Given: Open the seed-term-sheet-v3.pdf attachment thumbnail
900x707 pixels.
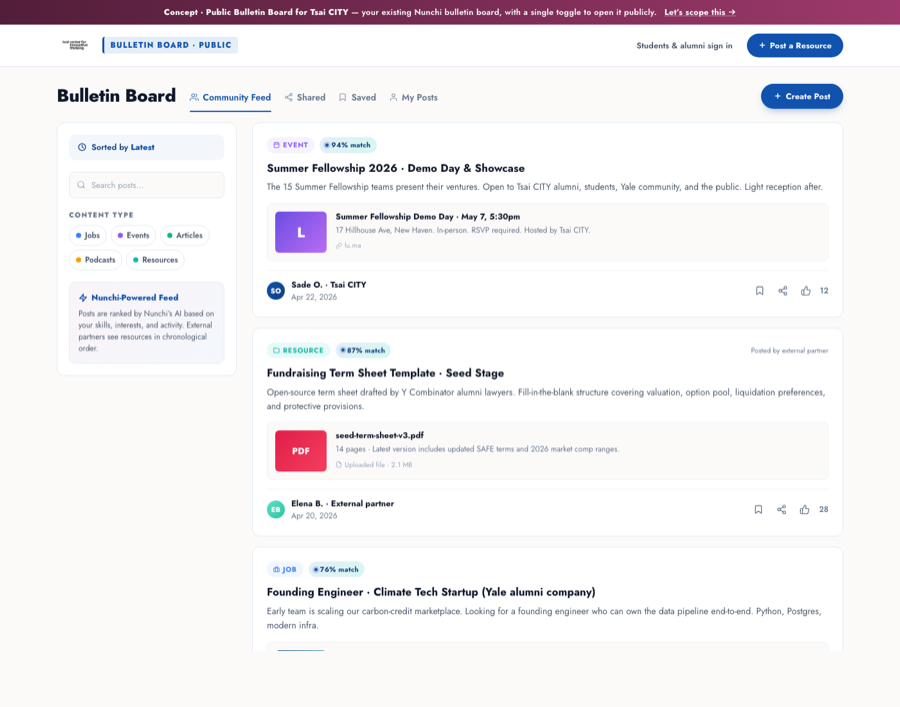Looking at the screenshot, I should click(301, 451).
